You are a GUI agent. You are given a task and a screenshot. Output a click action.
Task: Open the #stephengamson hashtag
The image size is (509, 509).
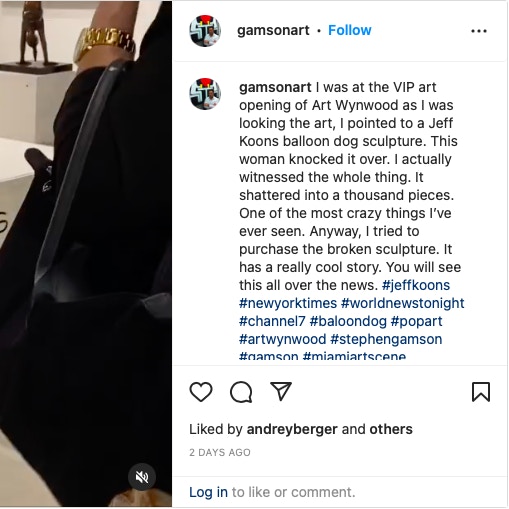click(x=386, y=339)
